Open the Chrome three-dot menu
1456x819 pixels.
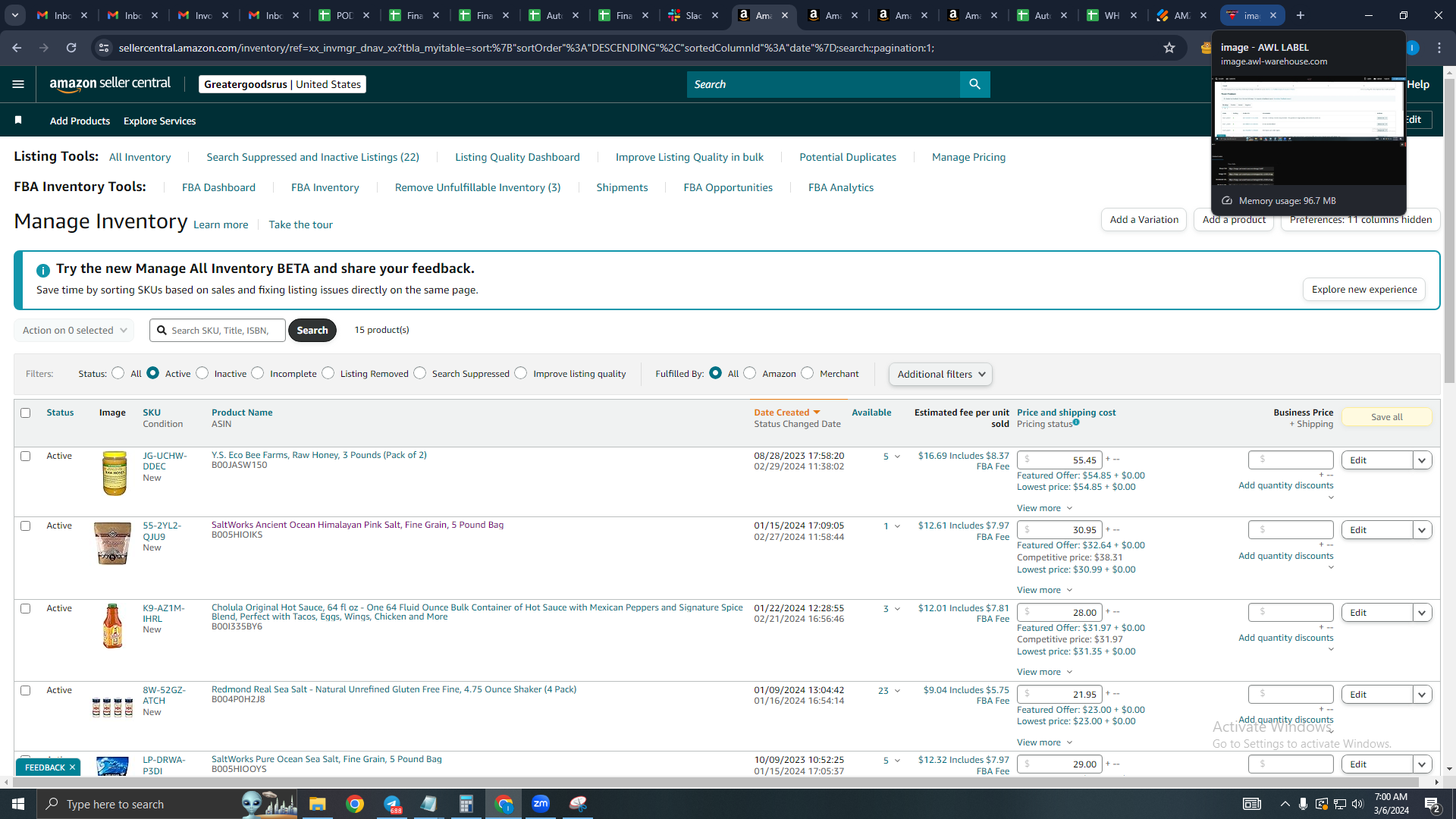[1439, 48]
